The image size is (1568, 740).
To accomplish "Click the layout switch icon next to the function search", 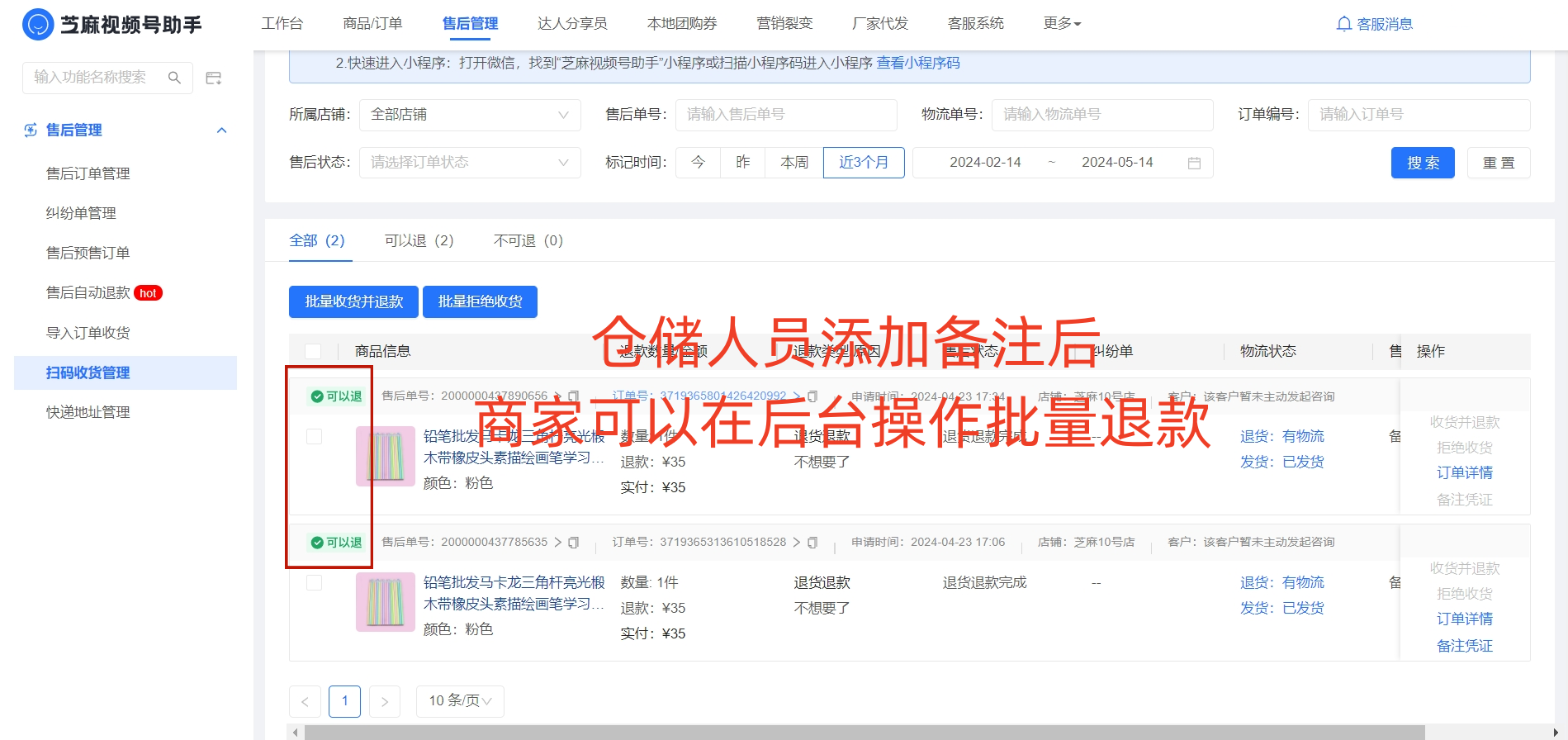I will [214, 78].
